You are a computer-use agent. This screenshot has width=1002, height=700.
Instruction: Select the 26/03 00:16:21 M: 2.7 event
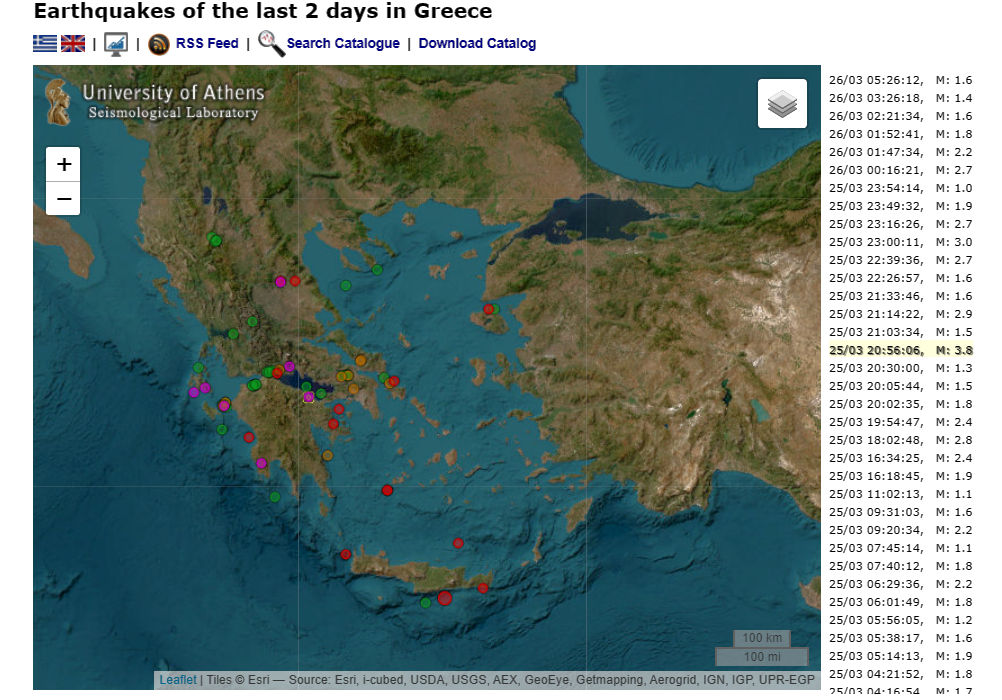900,170
